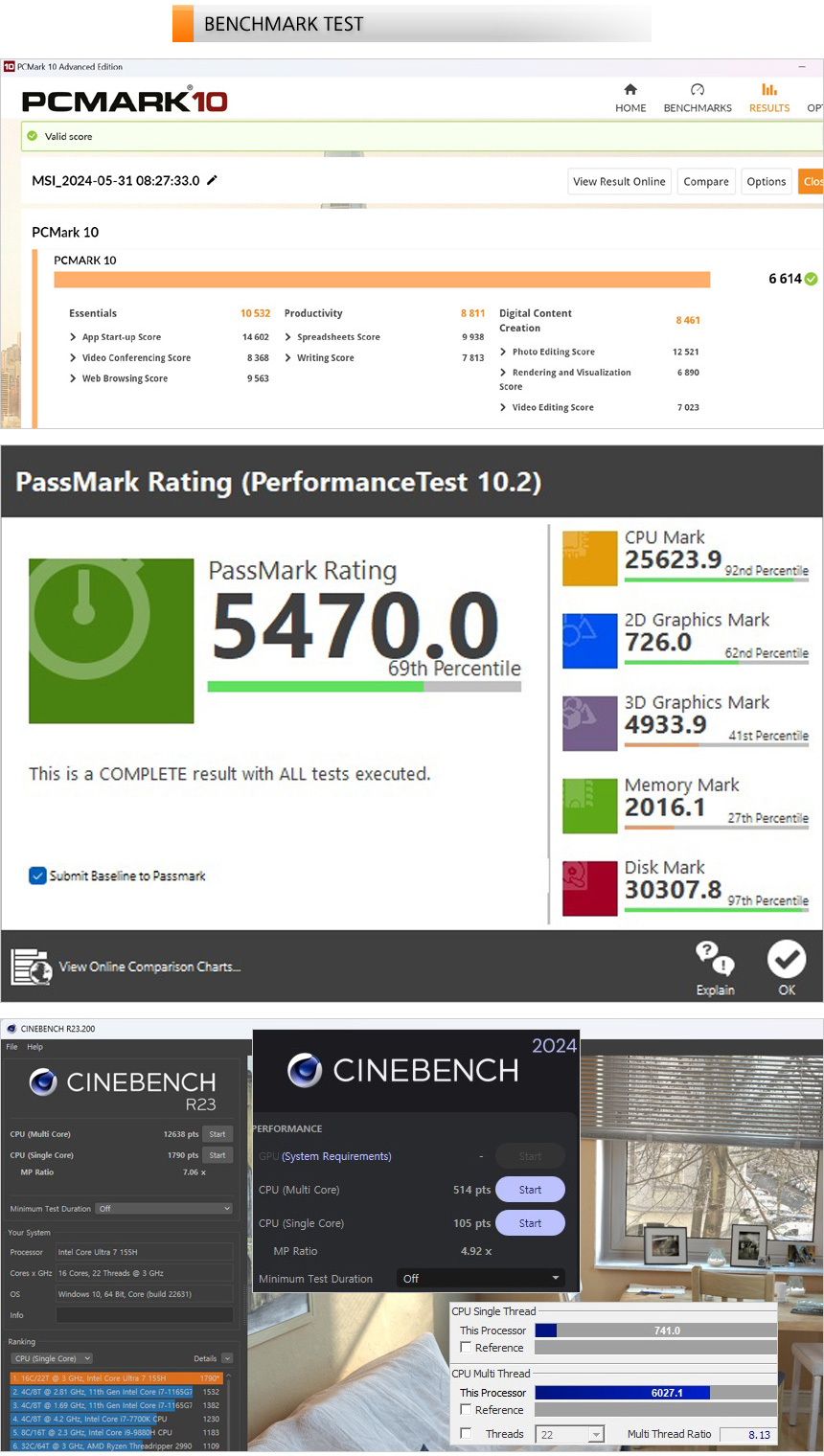Click the PCMark 10 title bar app icon

[9, 67]
